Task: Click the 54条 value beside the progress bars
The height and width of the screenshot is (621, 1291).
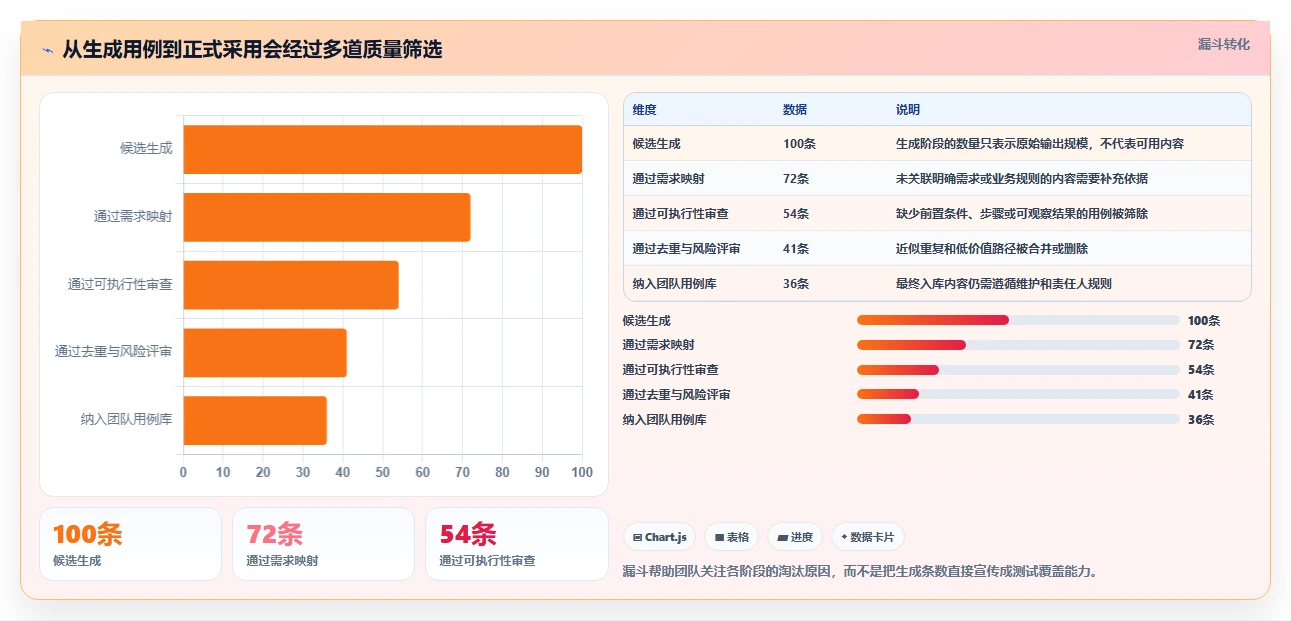Action: click(1201, 370)
